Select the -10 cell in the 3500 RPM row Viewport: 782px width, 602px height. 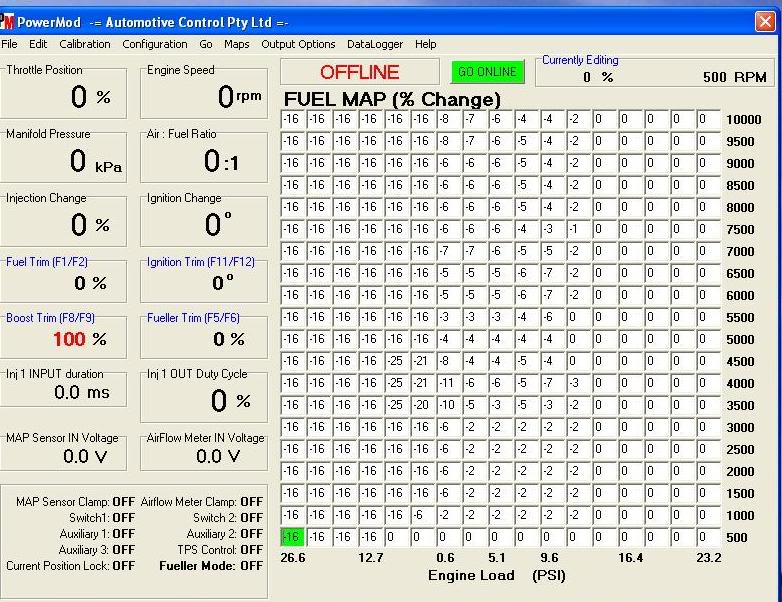pos(448,404)
